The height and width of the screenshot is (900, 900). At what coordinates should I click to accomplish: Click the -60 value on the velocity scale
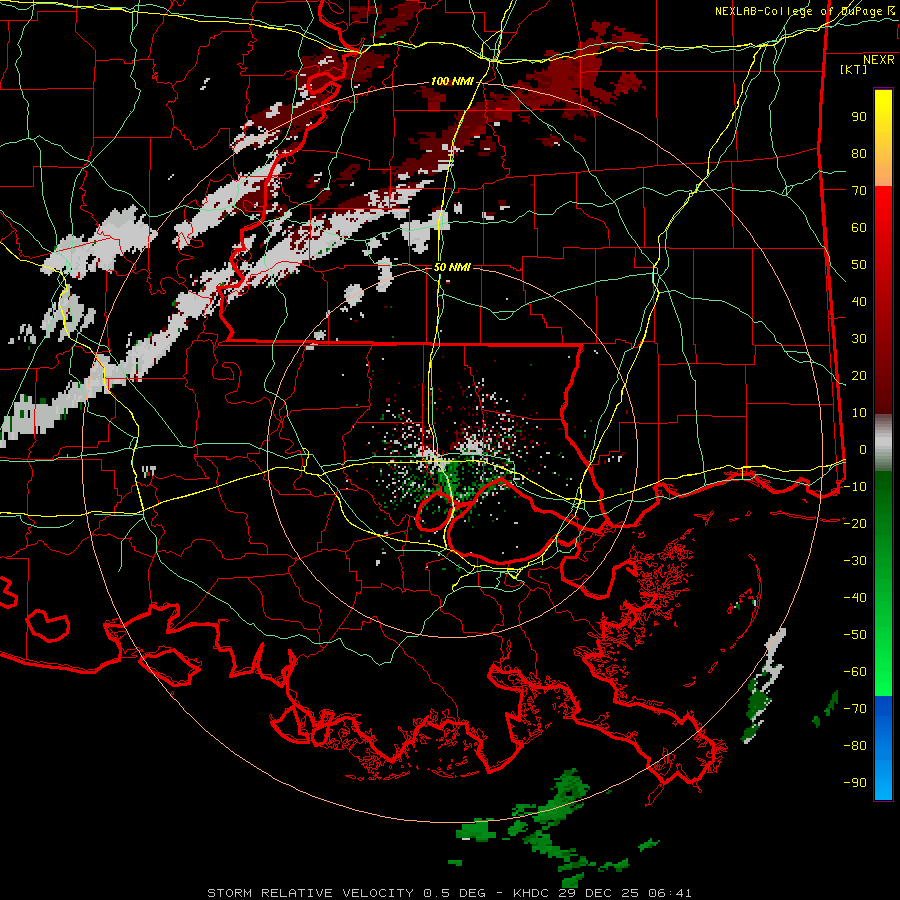click(855, 672)
